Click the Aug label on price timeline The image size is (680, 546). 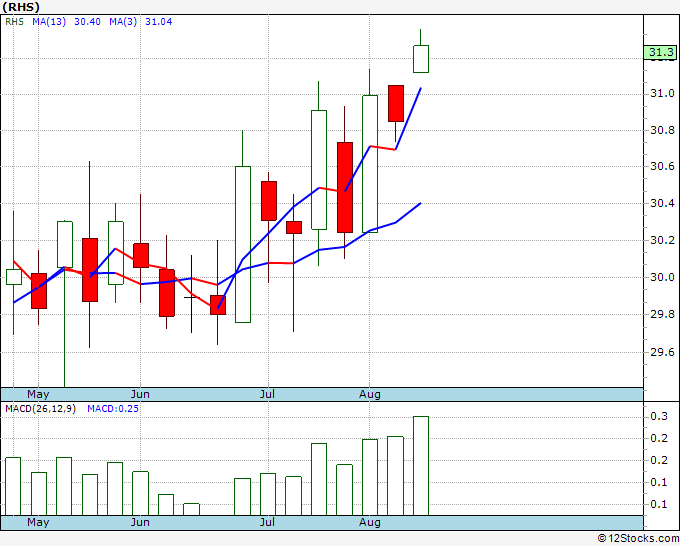click(370, 394)
